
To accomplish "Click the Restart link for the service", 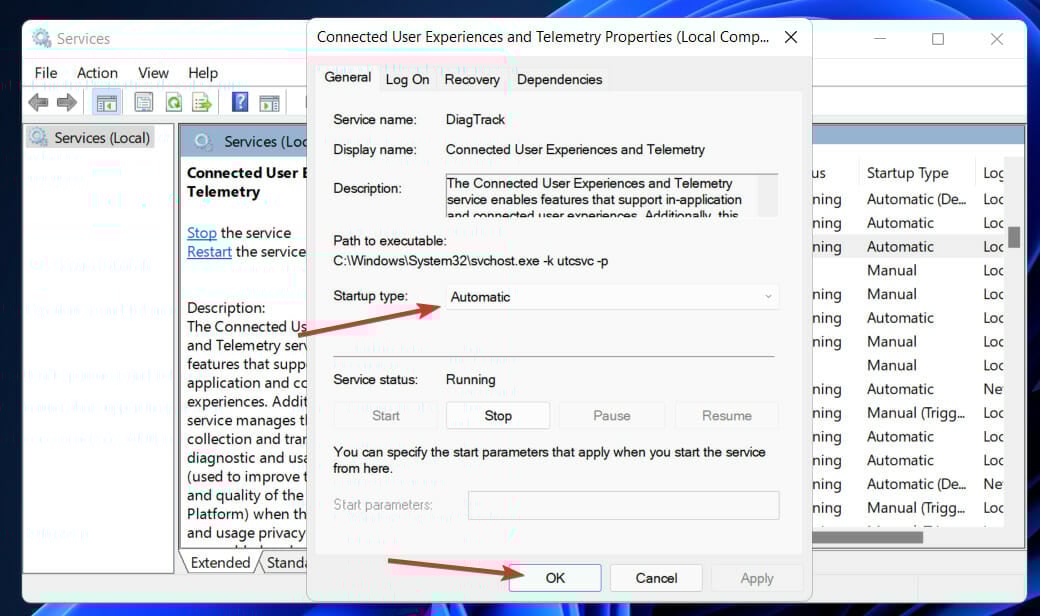I will coord(208,252).
